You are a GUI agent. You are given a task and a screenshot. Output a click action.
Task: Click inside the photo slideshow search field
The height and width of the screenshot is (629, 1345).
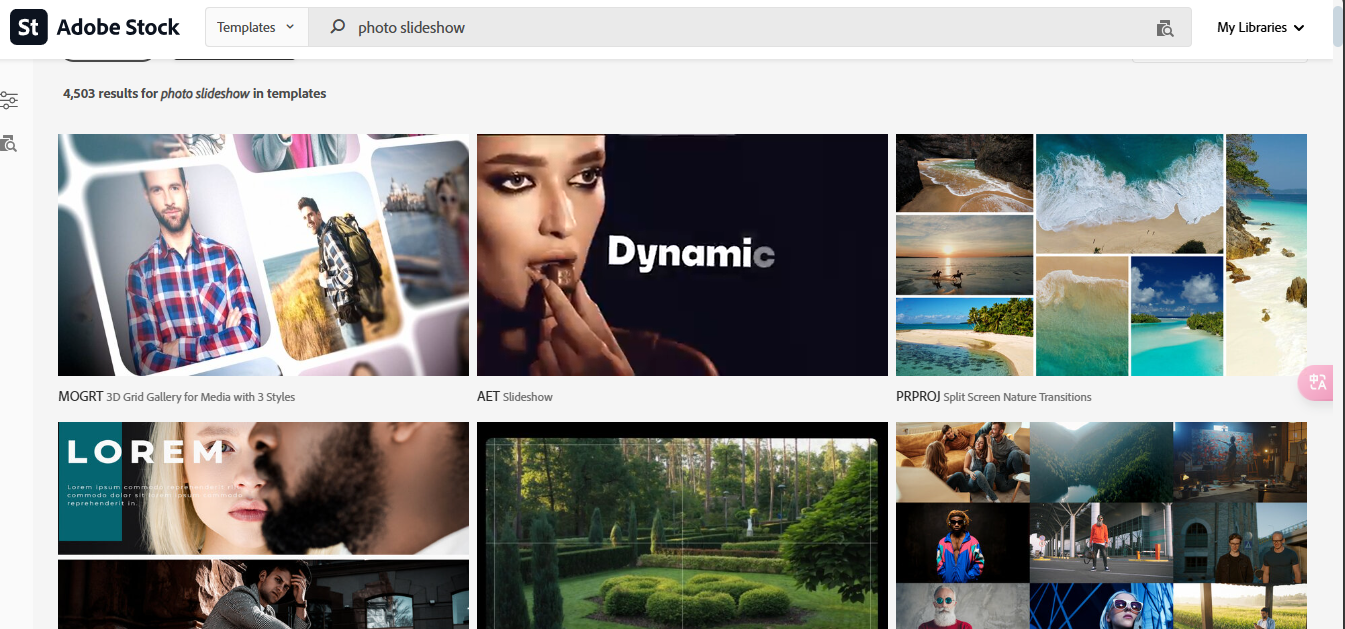point(600,27)
